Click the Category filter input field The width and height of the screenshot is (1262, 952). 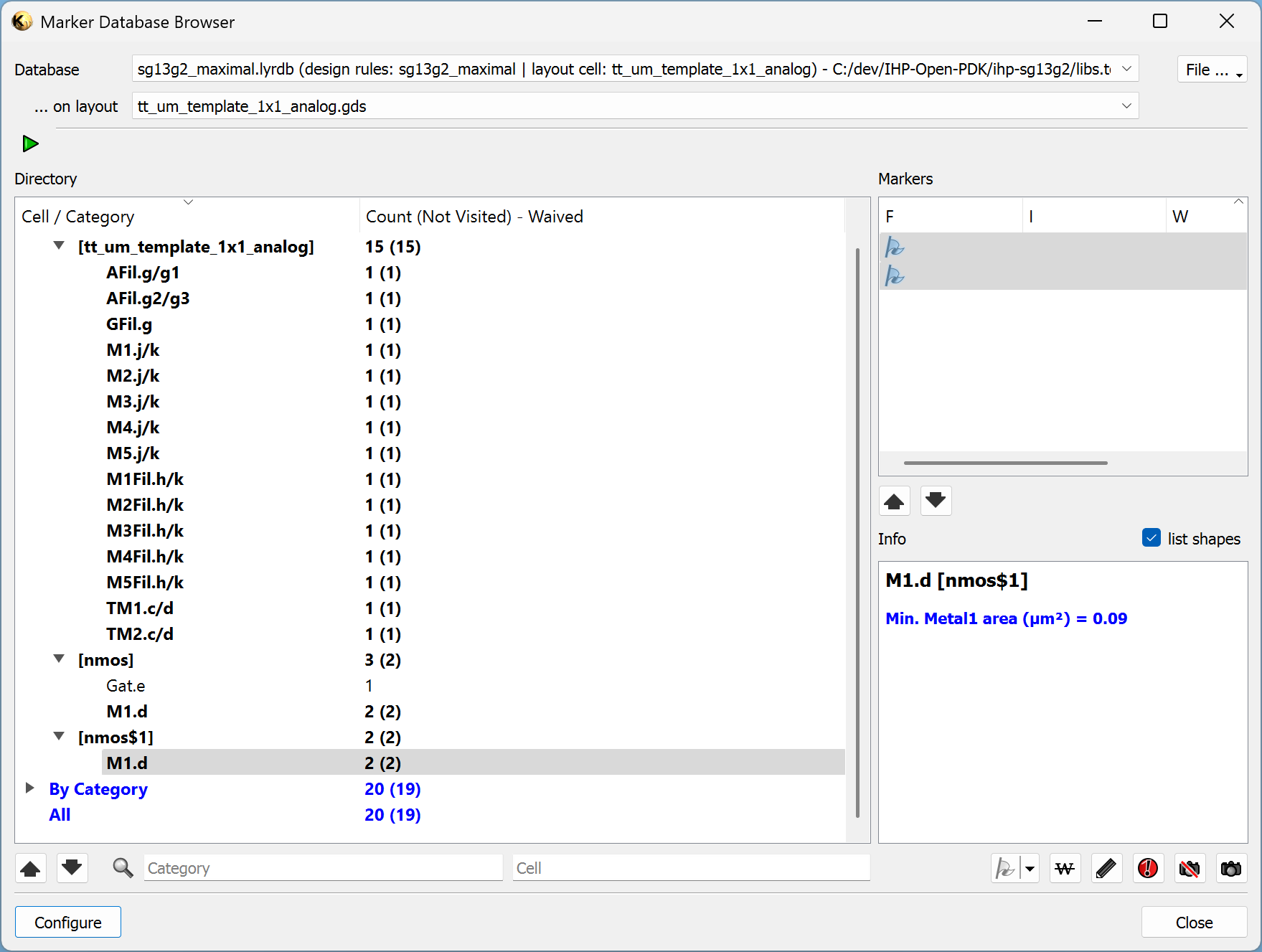[x=323, y=868]
